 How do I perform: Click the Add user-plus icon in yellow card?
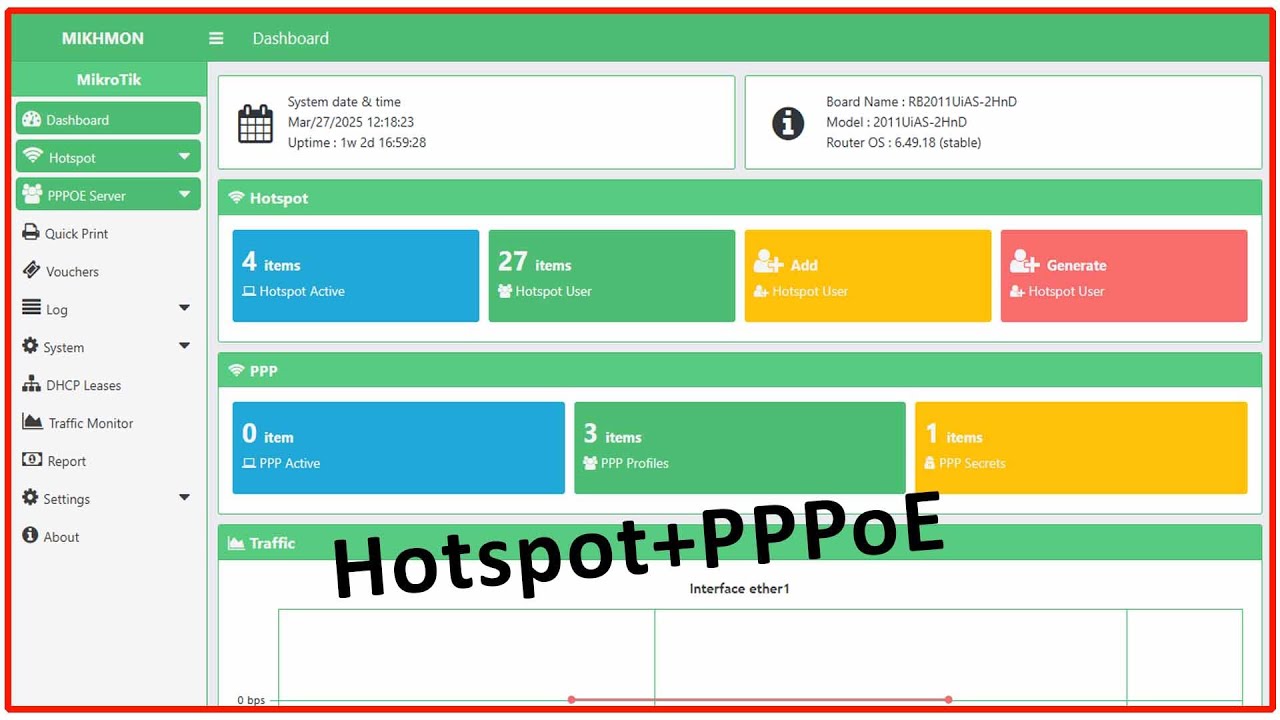point(768,262)
